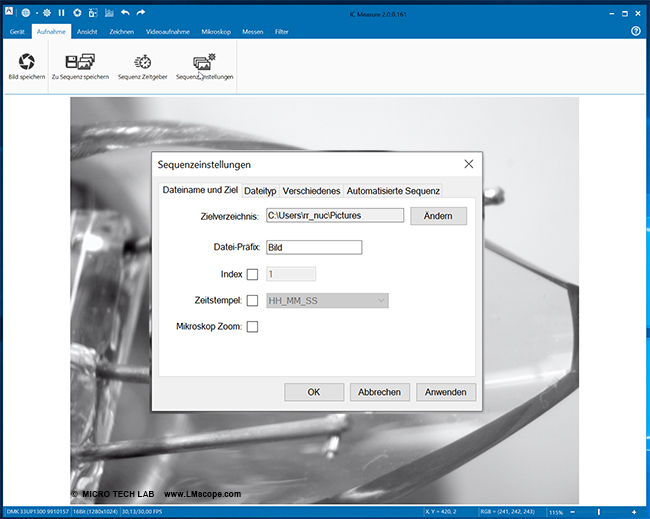650x519 pixels.
Task: Check the Mikroskop Zoom checkbox
Action: click(x=252, y=327)
